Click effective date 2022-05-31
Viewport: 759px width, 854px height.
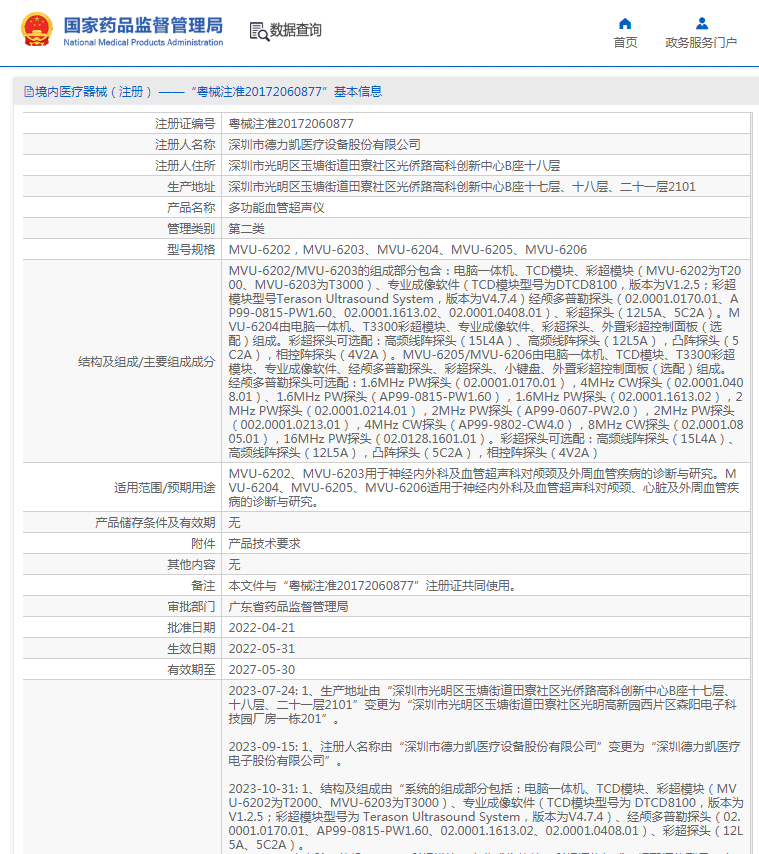click(x=262, y=648)
